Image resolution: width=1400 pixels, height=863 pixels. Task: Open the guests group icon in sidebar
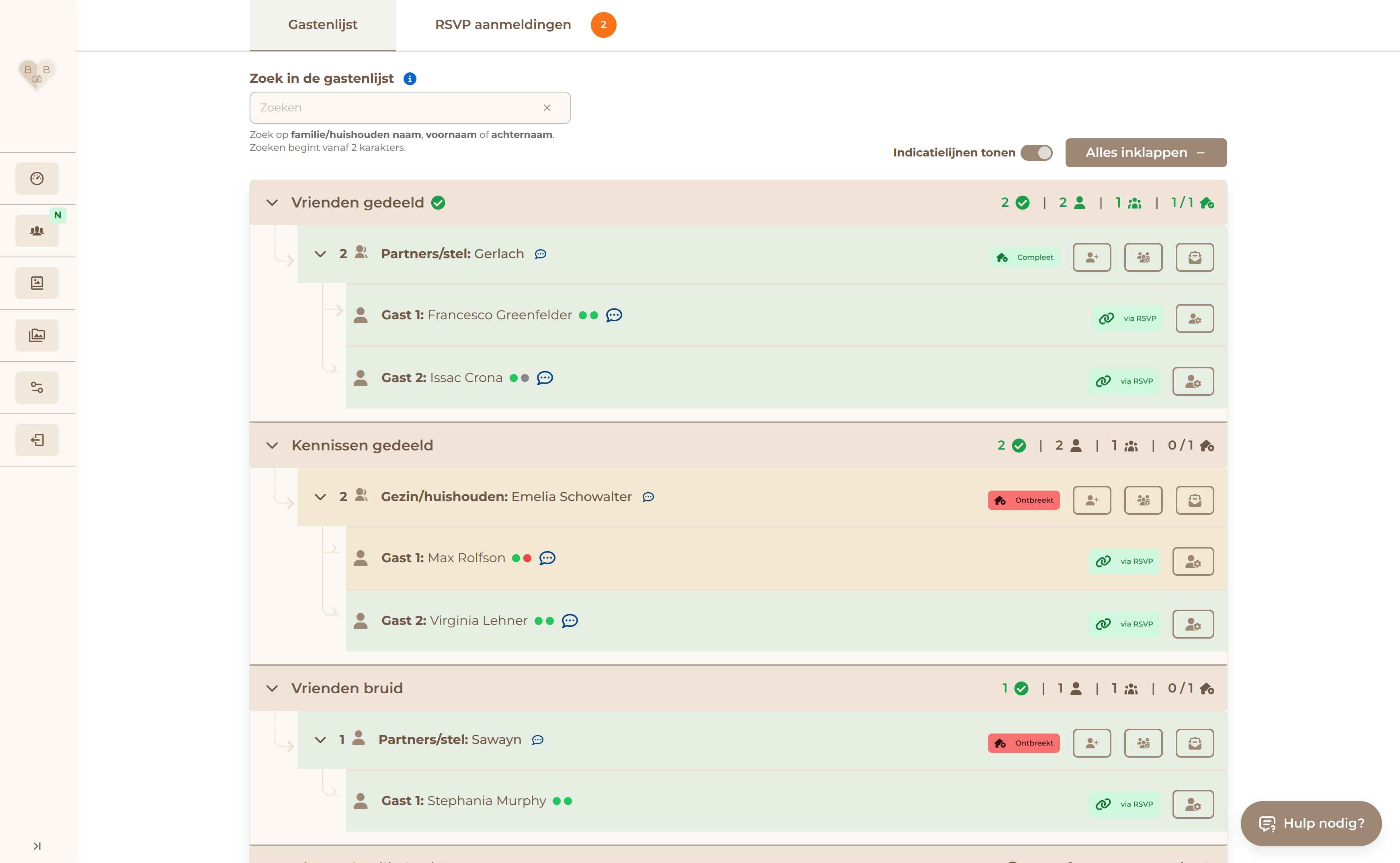(x=37, y=231)
